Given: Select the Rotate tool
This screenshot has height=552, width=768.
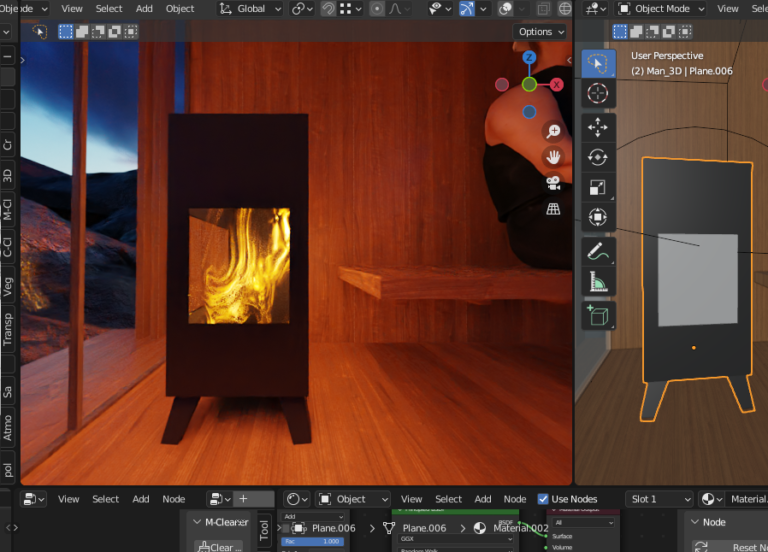Looking at the screenshot, I should pyautogui.click(x=598, y=157).
